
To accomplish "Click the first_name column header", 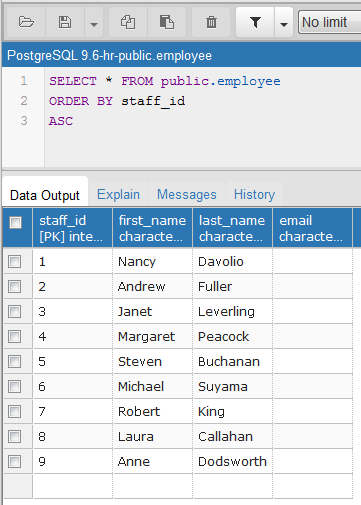I will 152,228.
